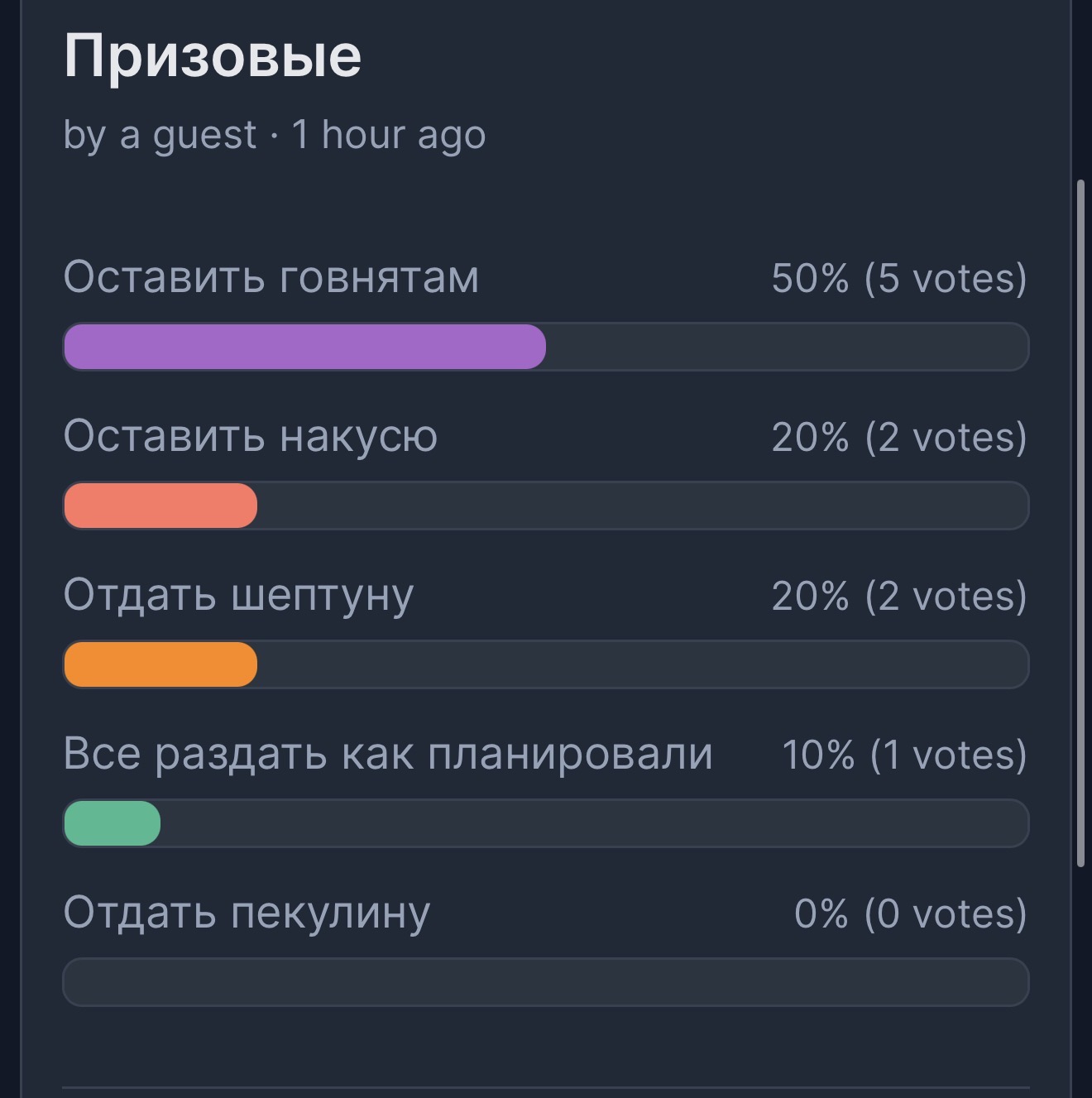Select the option 'Отдать шептуну'
The width and height of the screenshot is (1092, 1098).
(x=239, y=596)
